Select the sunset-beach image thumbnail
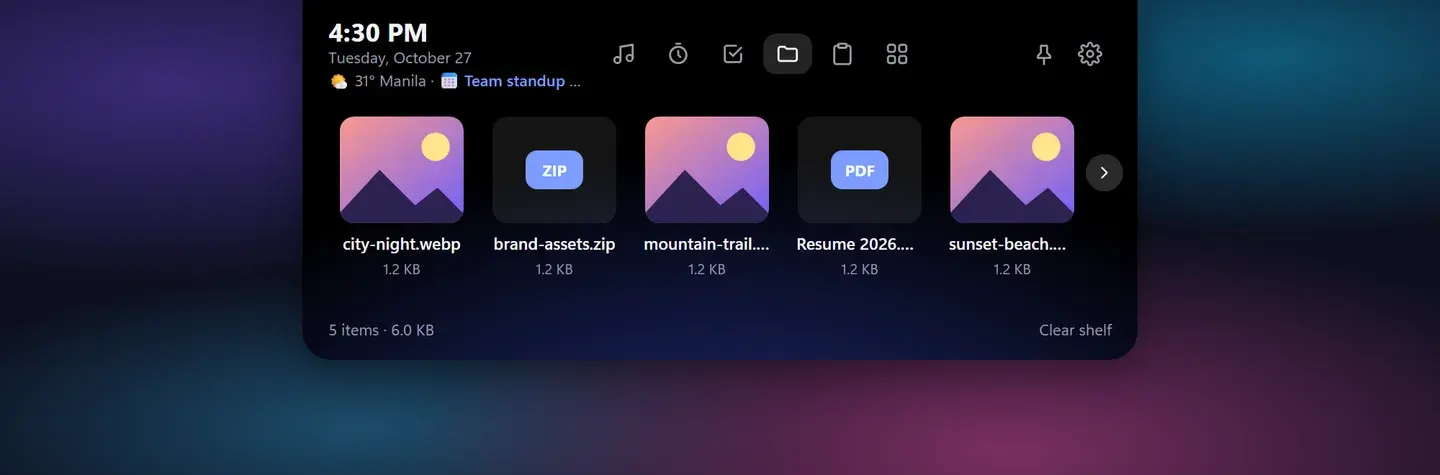Screen dimensions: 1440x475 click(x=1012, y=170)
